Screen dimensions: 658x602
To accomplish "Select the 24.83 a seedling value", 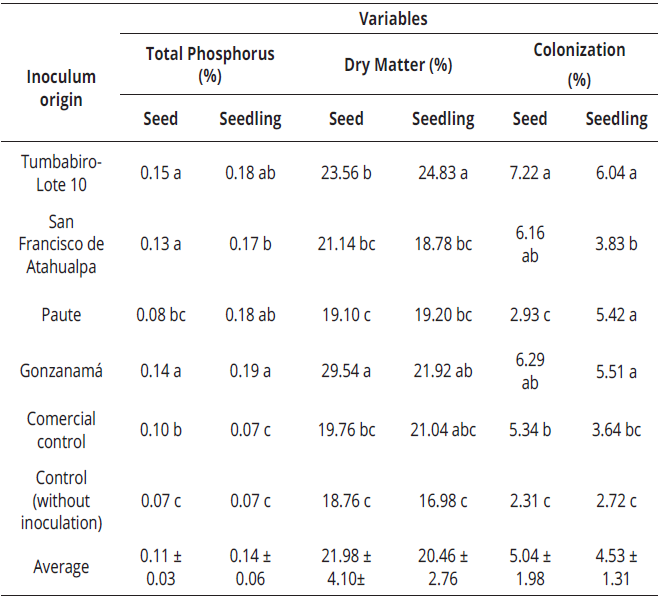I will click(x=443, y=172).
